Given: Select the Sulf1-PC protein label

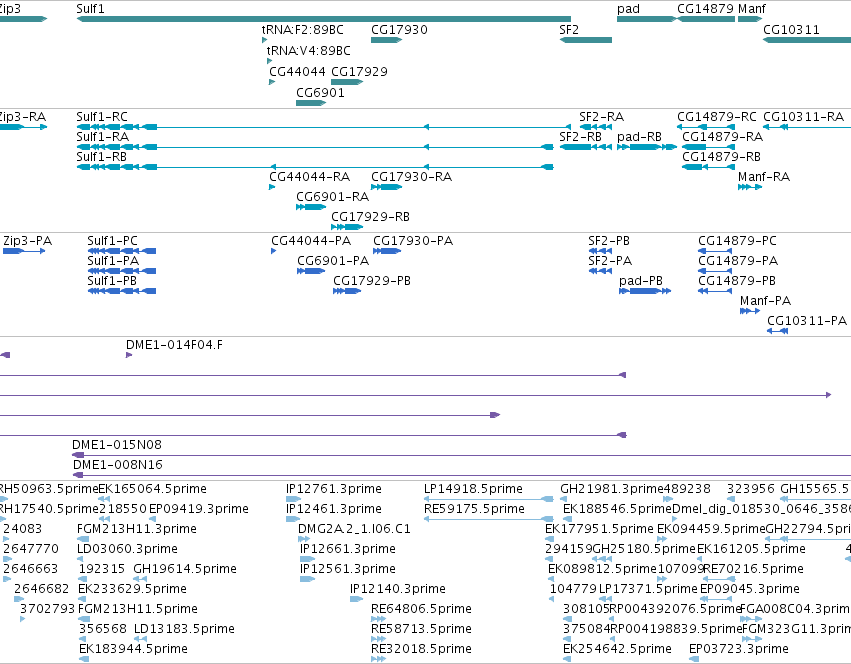Looking at the screenshot, I should pos(112,241).
